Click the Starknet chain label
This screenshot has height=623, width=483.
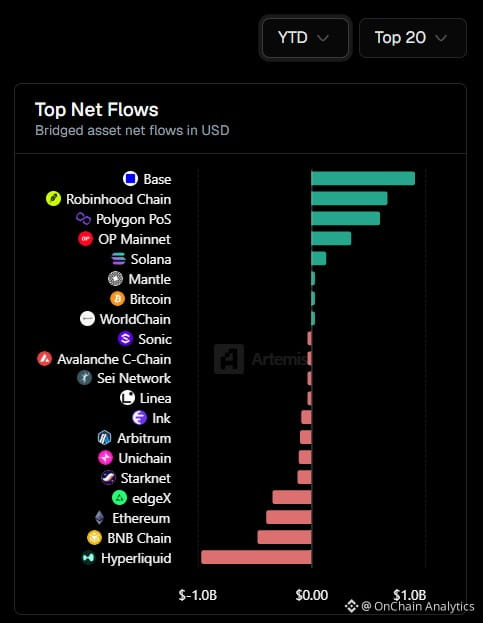coord(146,478)
